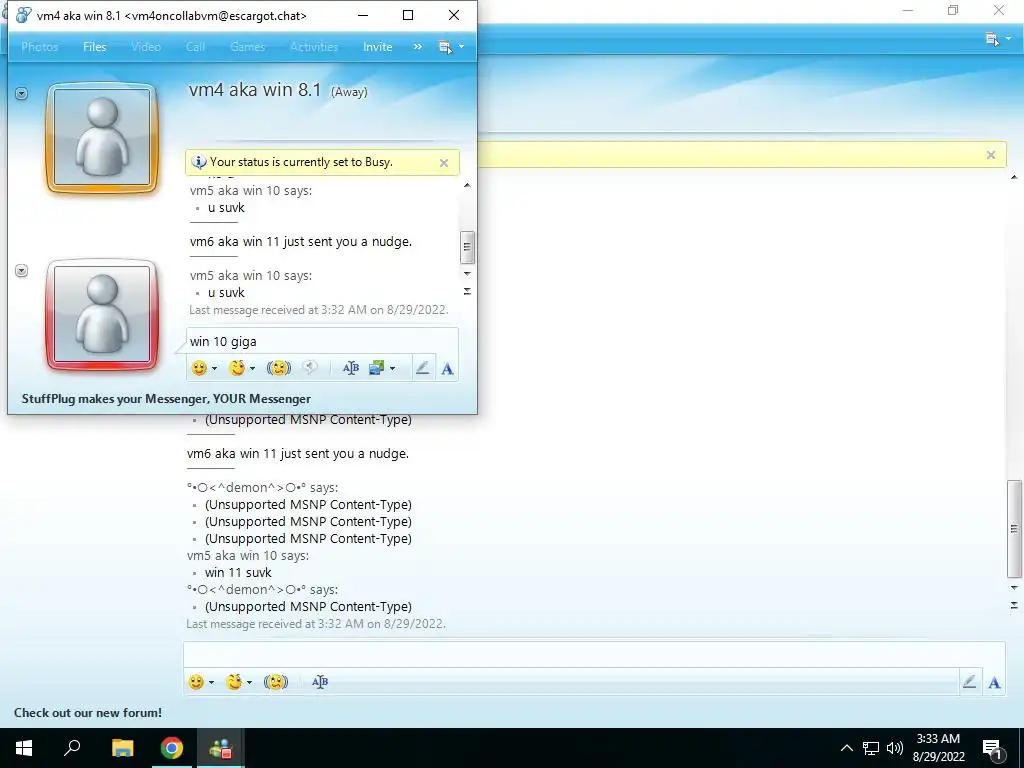Expand background picture dropdown arrow

point(392,369)
